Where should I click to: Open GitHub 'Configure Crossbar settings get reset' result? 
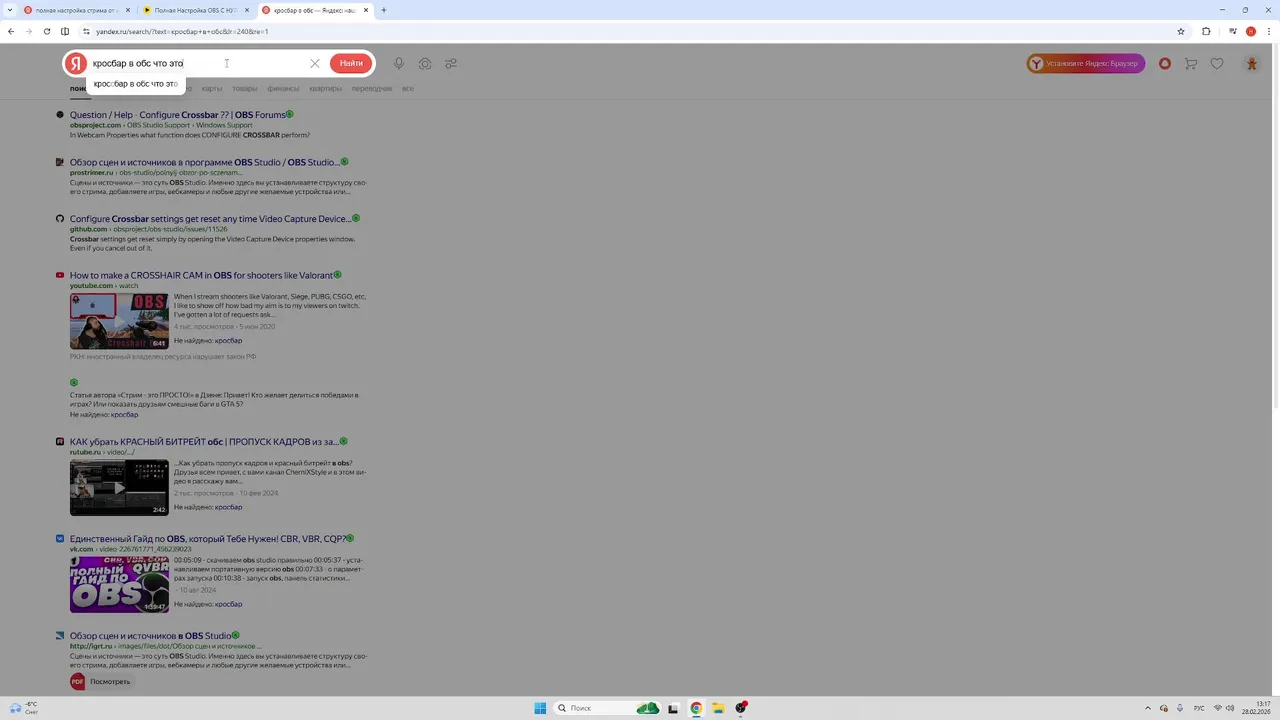click(210, 219)
